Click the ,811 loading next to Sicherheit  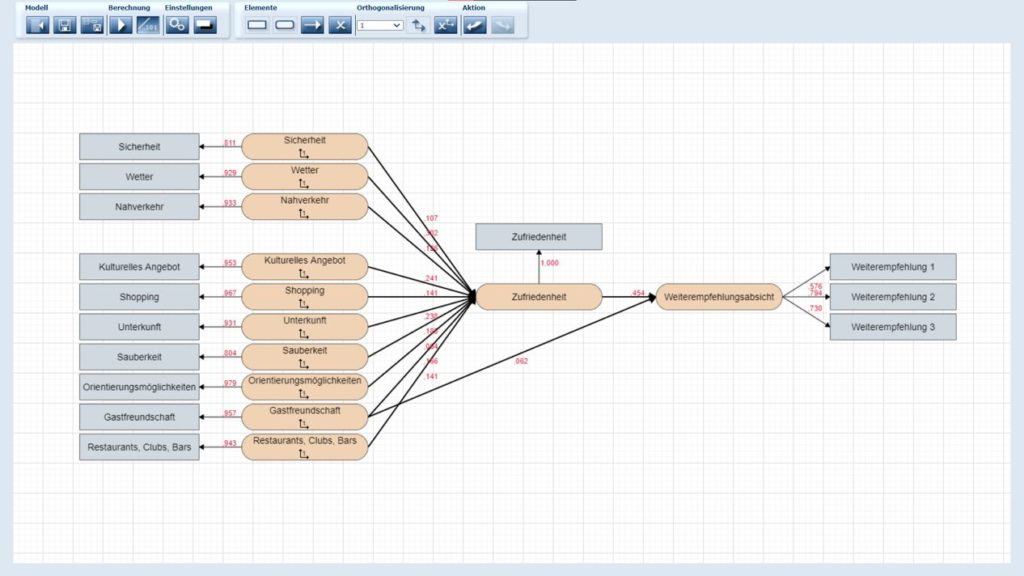point(230,143)
